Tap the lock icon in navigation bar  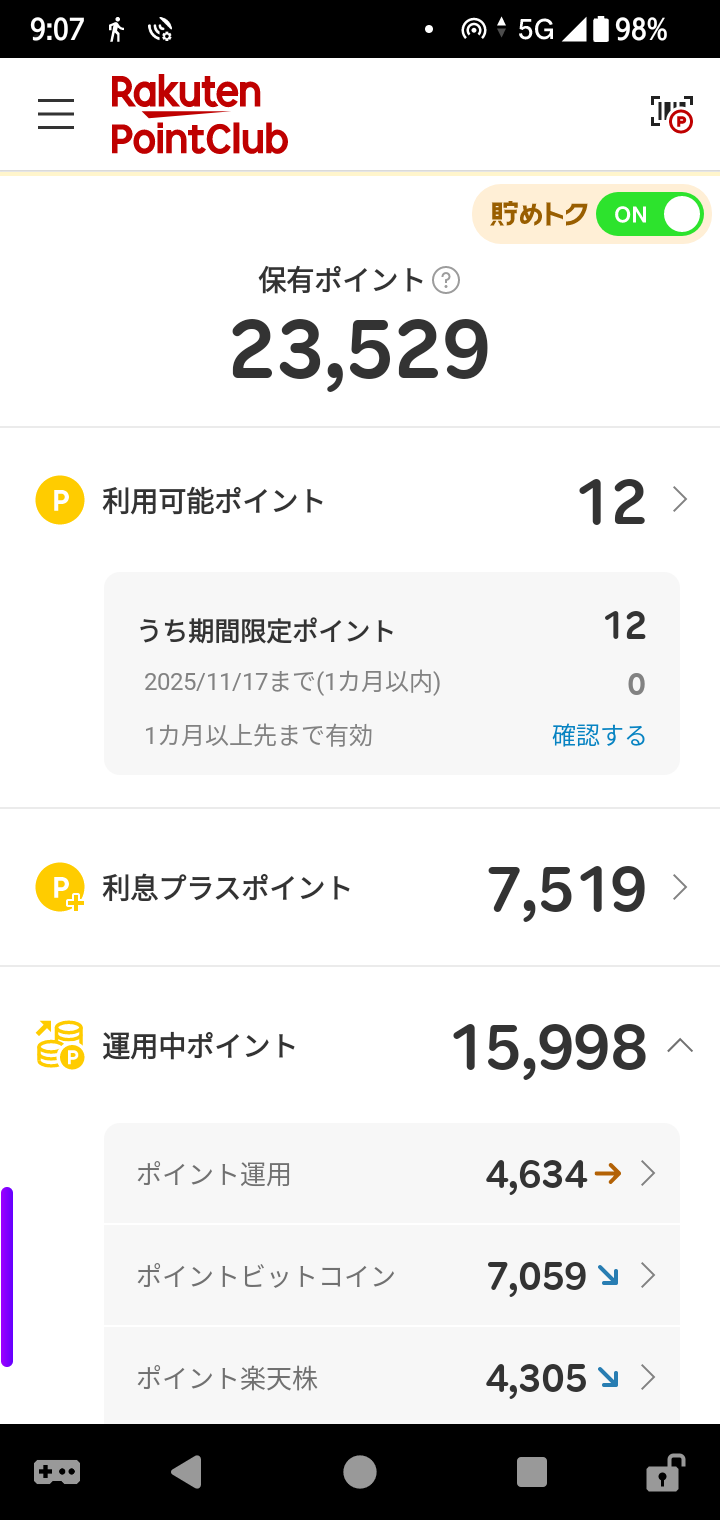pyautogui.click(x=664, y=1472)
